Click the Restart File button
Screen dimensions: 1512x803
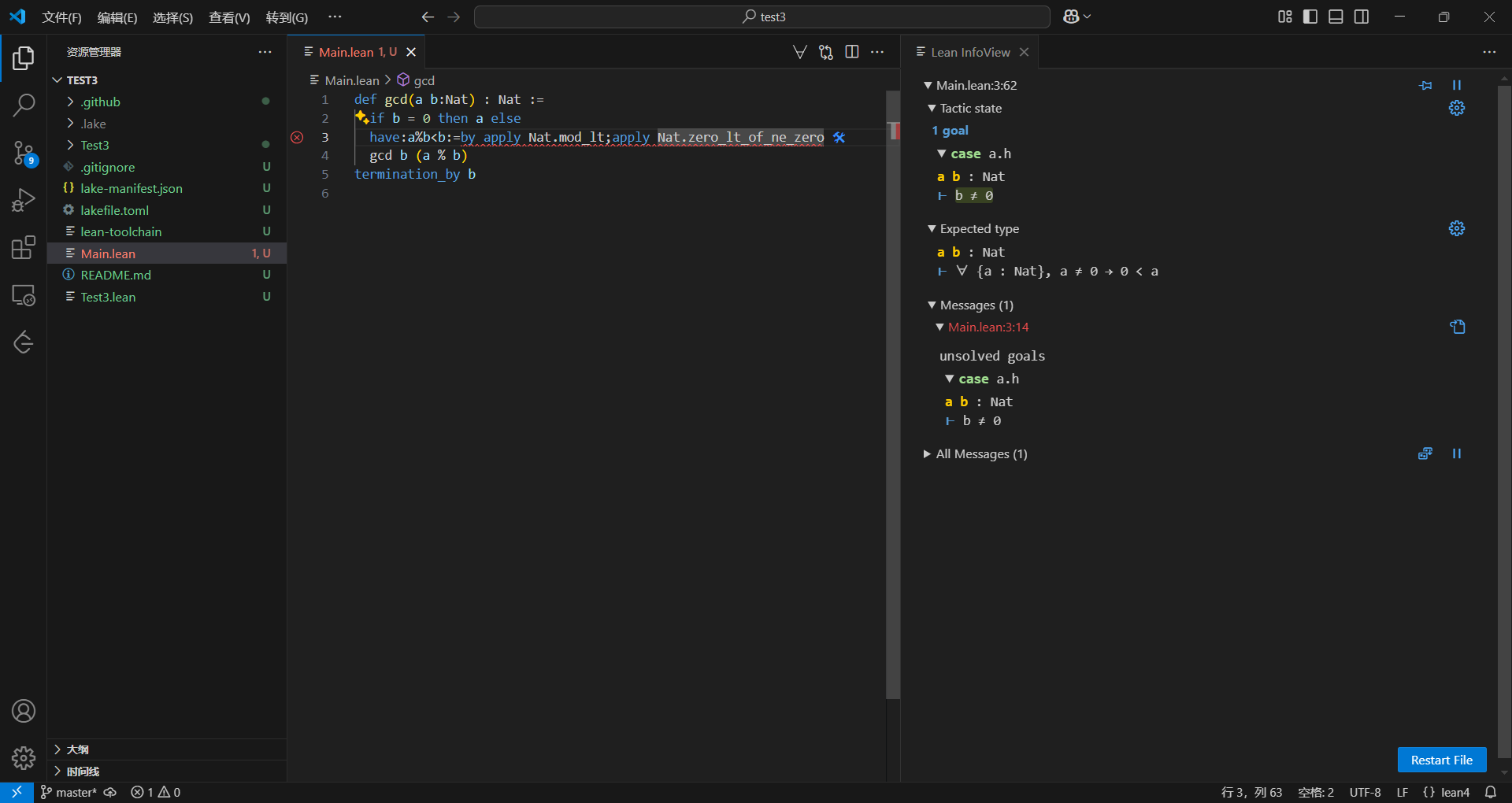tap(1441, 760)
